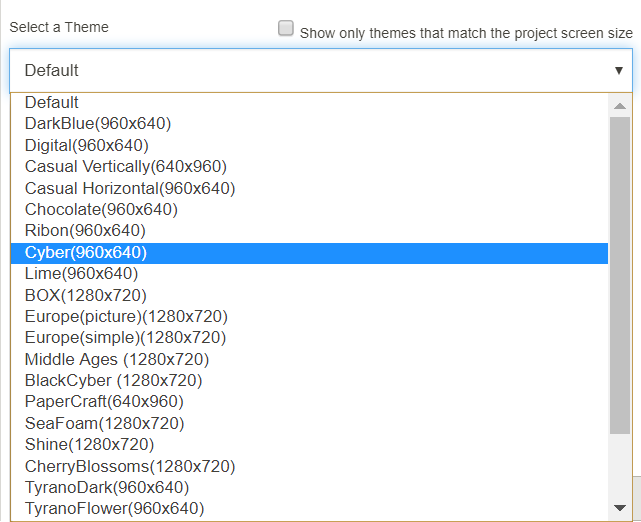The height and width of the screenshot is (522, 641).
Task: Choose Digital(960x640) theme
Action: pos(309,145)
